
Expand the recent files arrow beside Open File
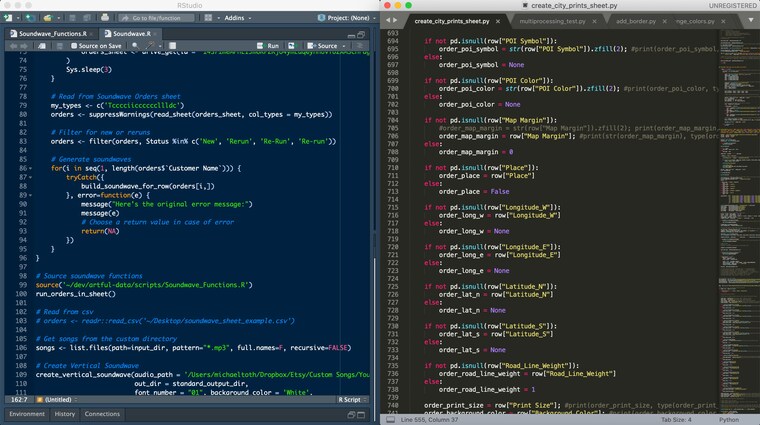pos(58,18)
